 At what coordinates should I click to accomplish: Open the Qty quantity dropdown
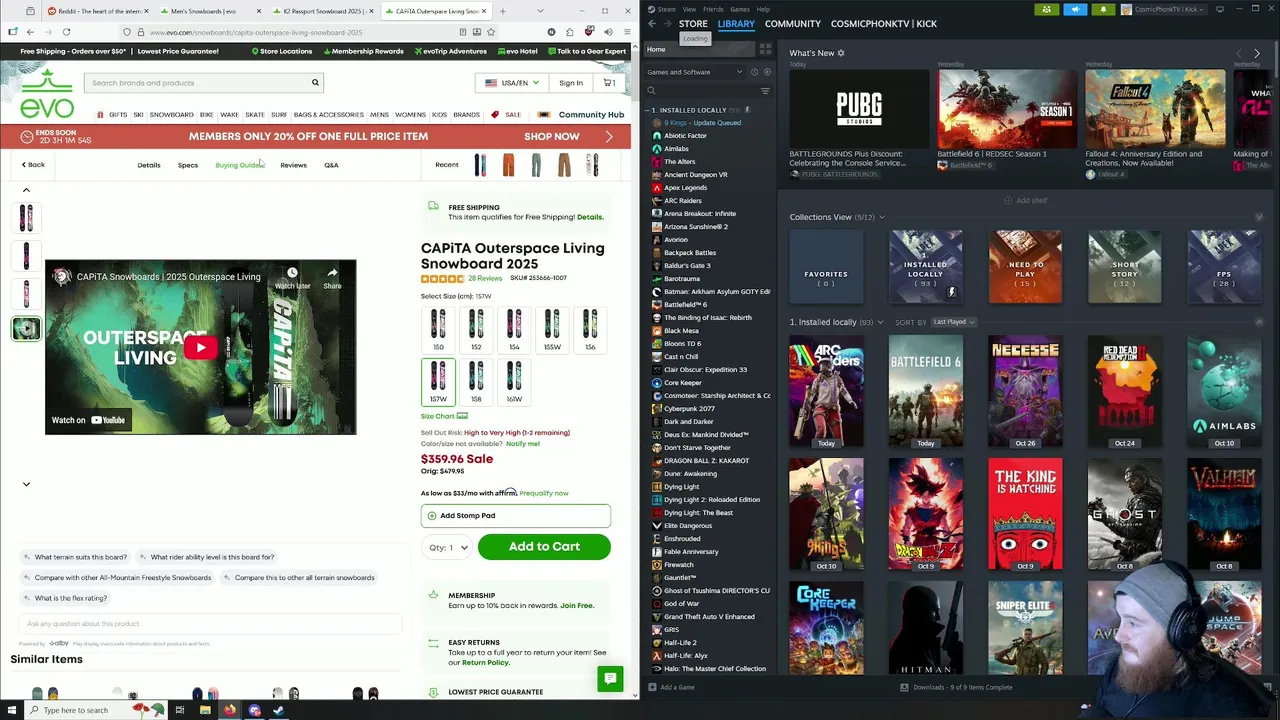(446, 547)
